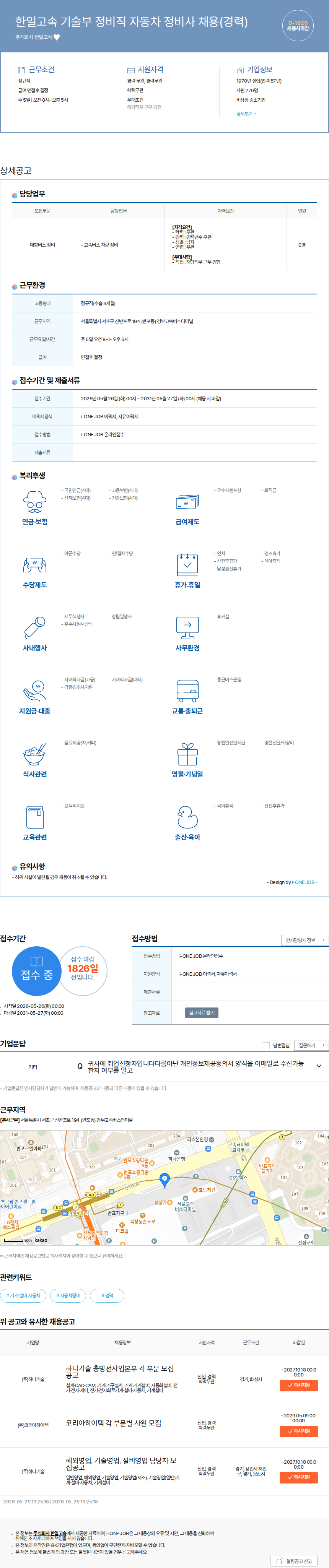Click the 근무조건 briefcase icon
The height and width of the screenshot is (1568, 329).
21,70
